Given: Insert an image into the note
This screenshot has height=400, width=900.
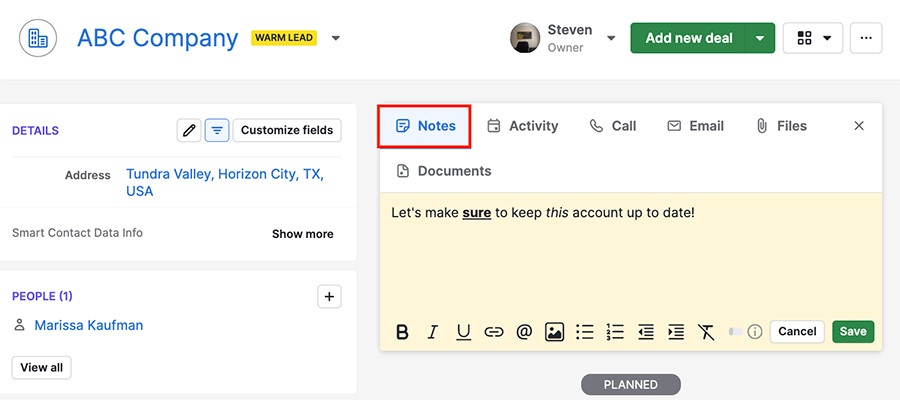Looking at the screenshot, I should point(554,332).
